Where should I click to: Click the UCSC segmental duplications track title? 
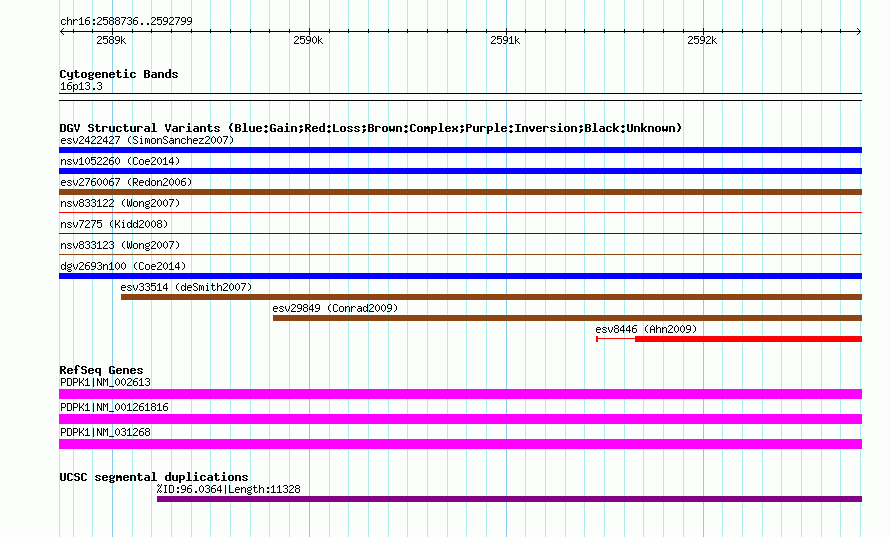[154, 477]
